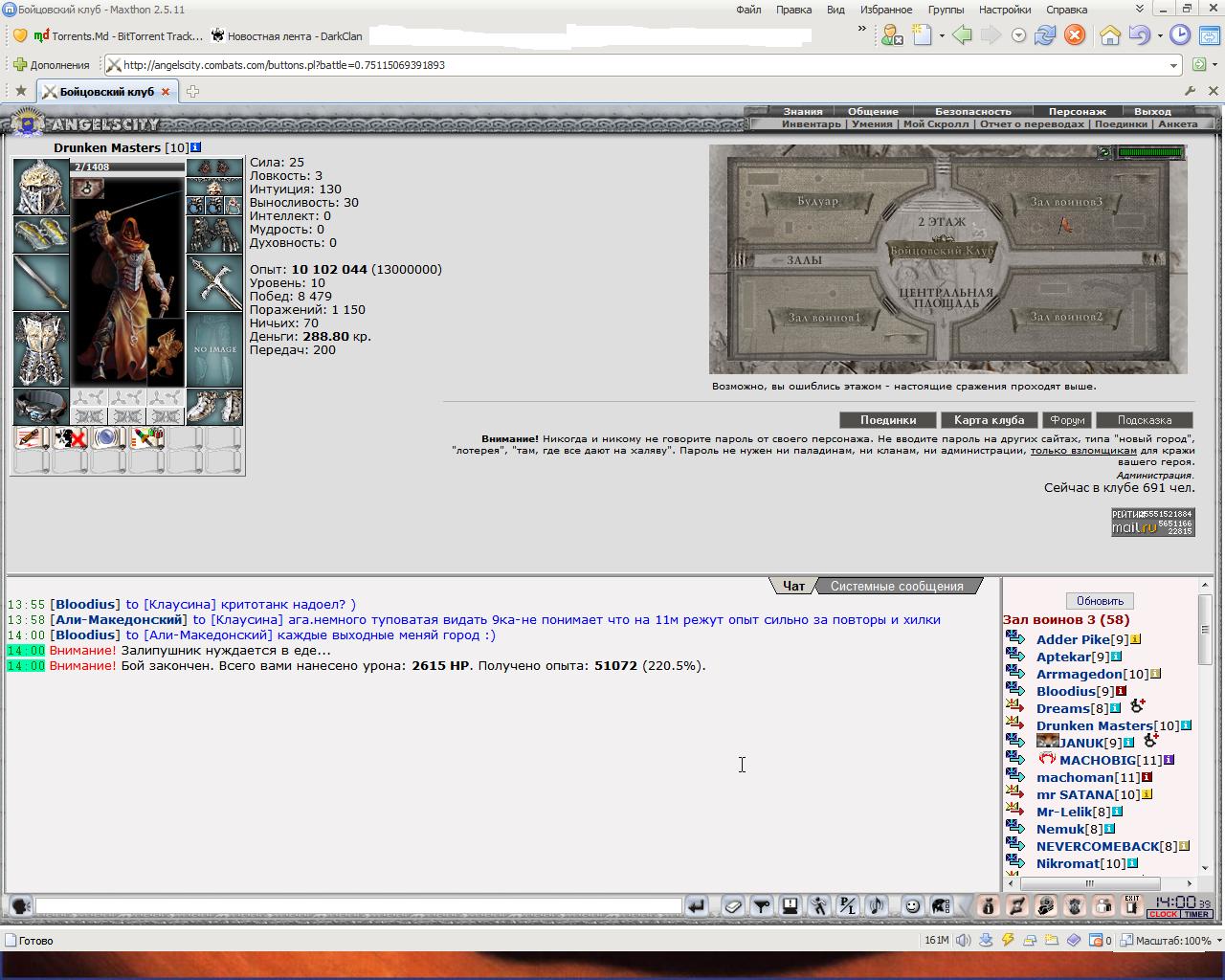The height and width of the screenshot is (980, 1225).
Task: Open the smiley emoticons panel
Action: coord(912,905)
